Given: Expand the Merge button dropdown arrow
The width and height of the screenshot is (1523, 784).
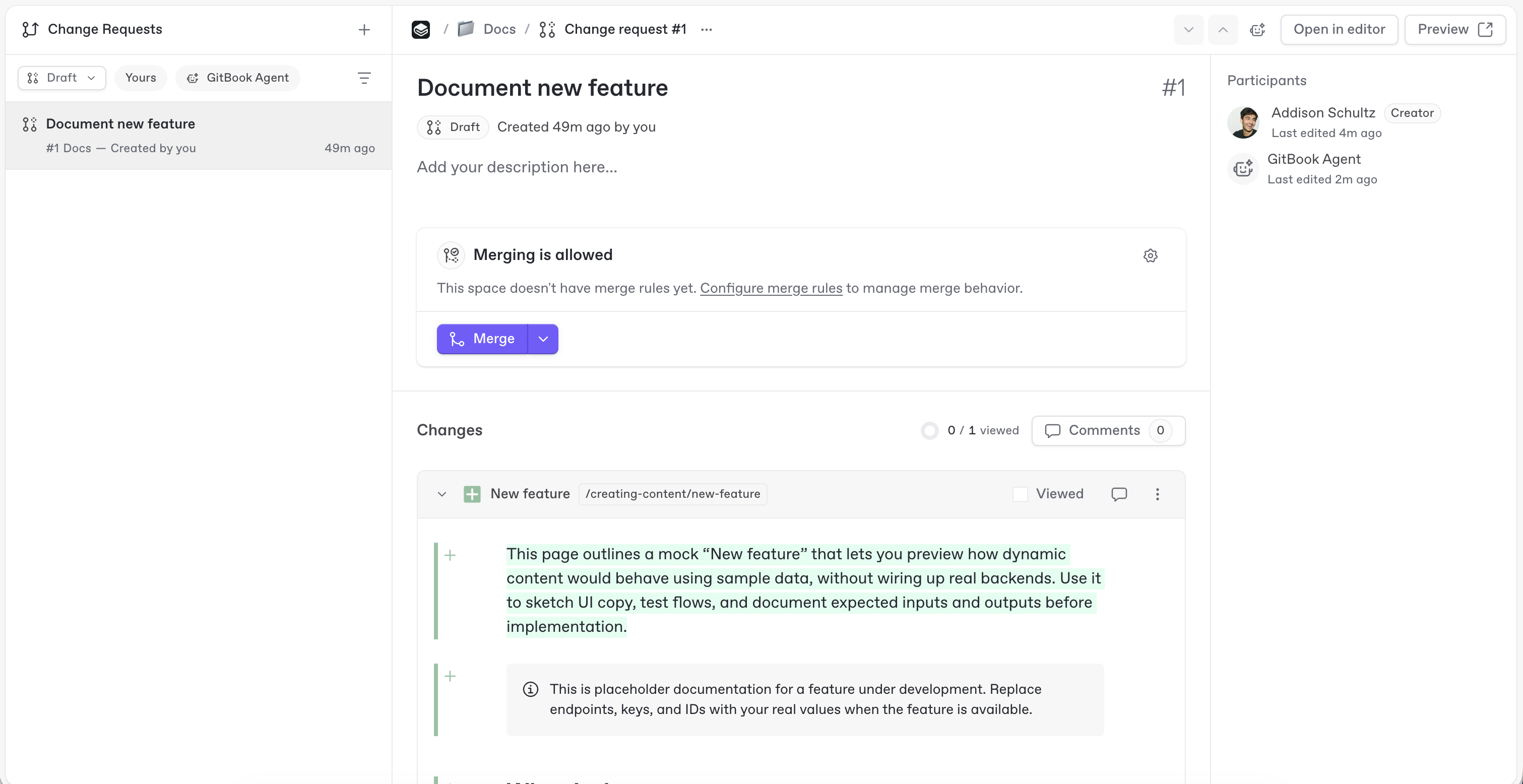Looking at the screenshot, I should coord(543,339).
